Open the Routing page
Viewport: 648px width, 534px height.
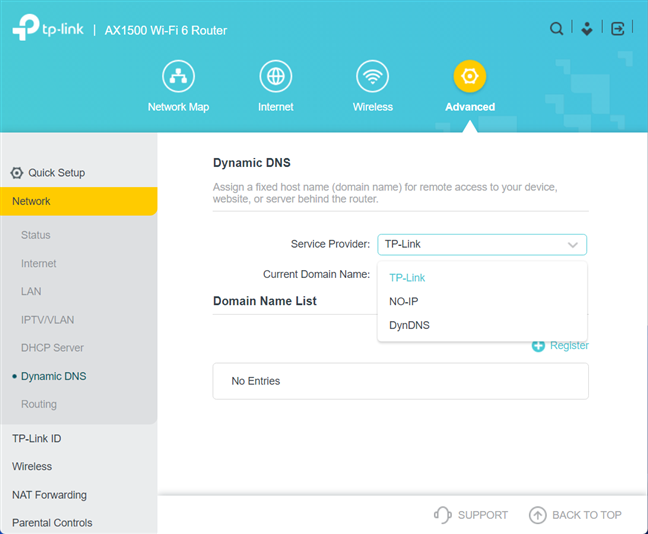(39, 404)
